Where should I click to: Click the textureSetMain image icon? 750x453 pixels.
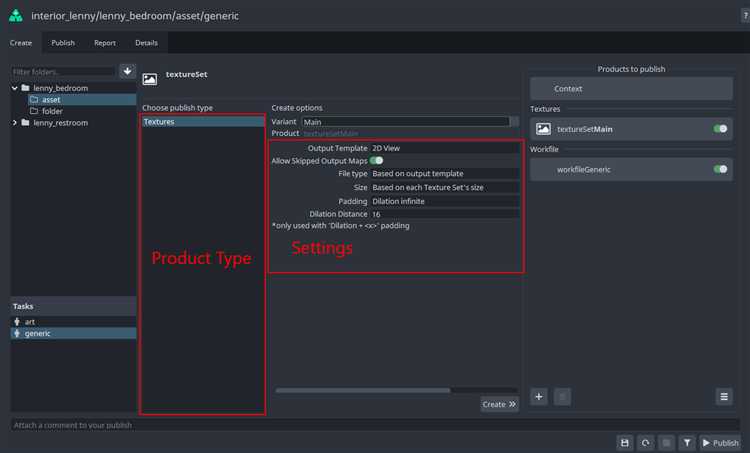pyautogui.click(x=543, y=129)
